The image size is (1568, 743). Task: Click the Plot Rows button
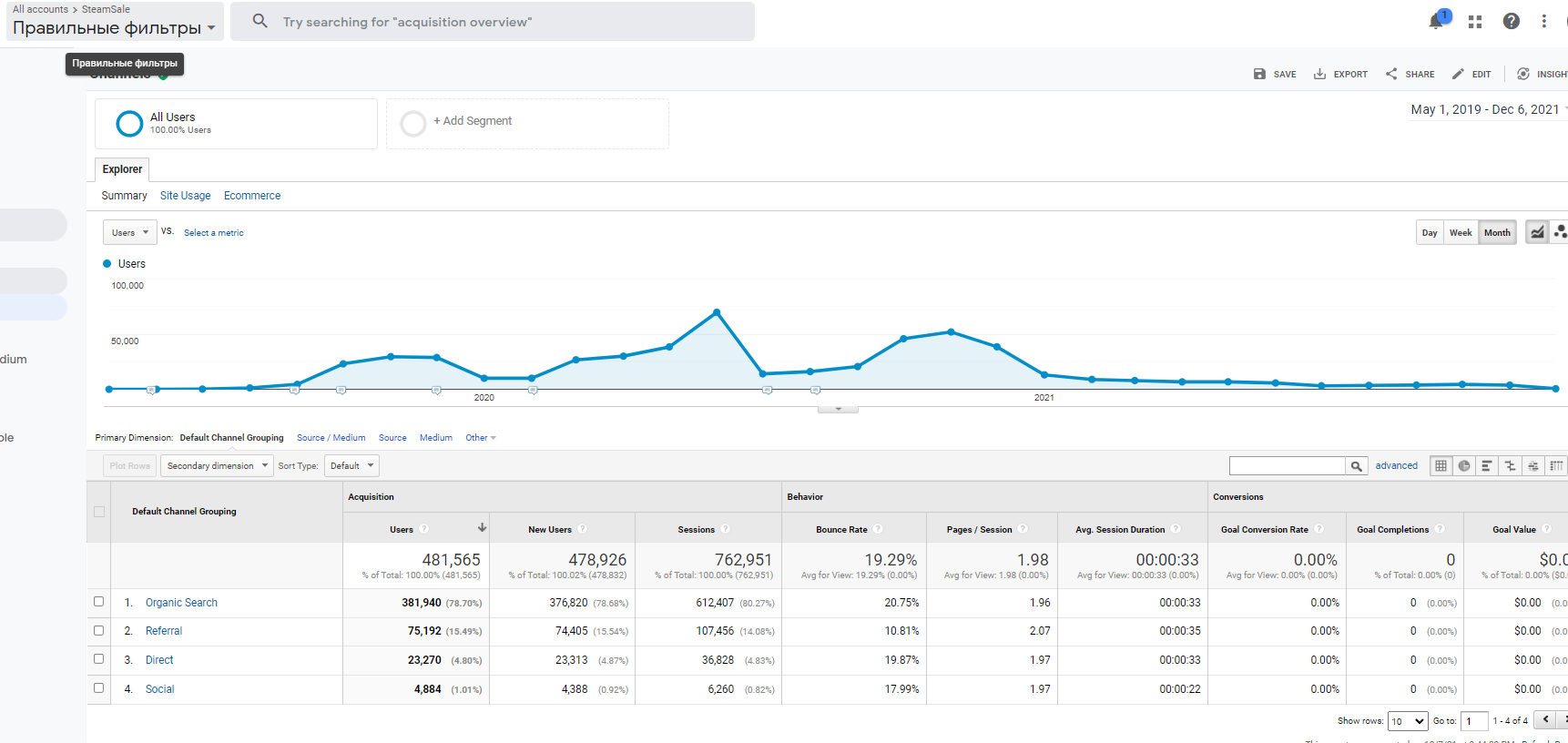[x=129, y=465]
